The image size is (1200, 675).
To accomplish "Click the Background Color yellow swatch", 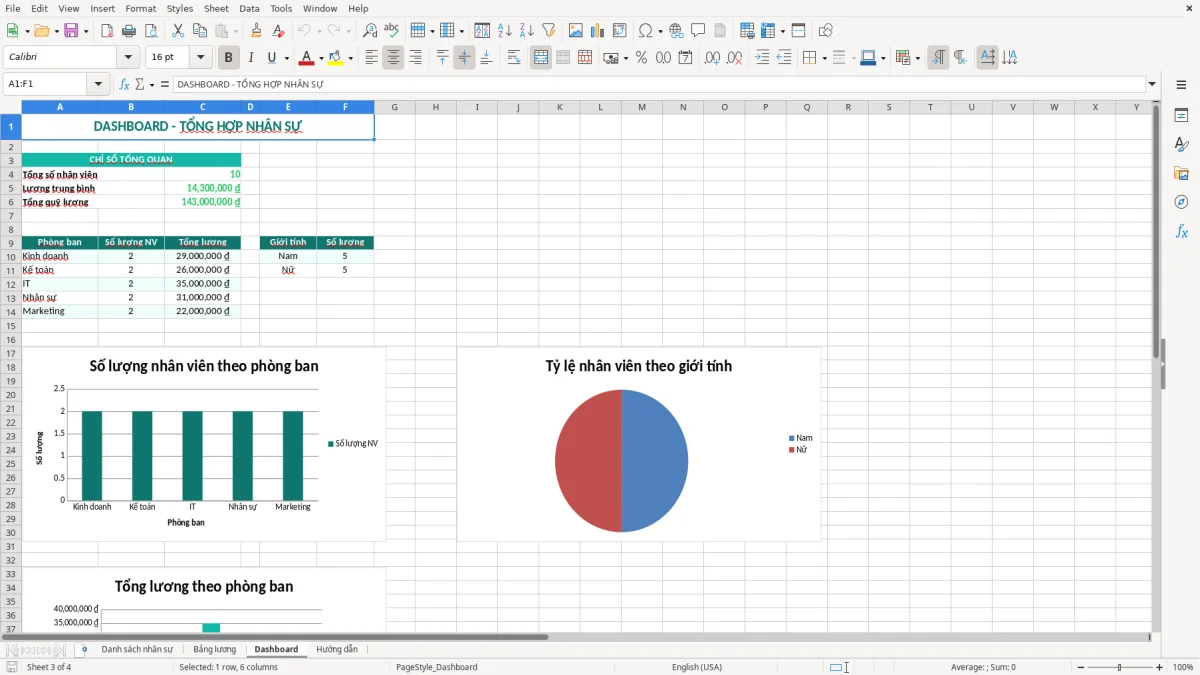I will 336,58.
